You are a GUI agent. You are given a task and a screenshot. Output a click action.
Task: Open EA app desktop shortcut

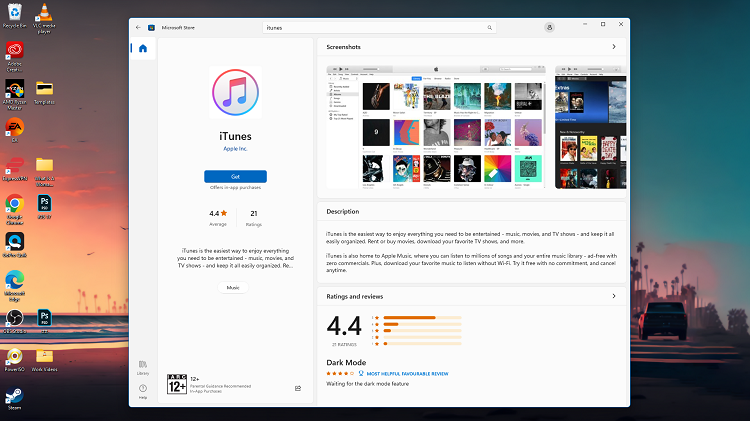[15, 130]
